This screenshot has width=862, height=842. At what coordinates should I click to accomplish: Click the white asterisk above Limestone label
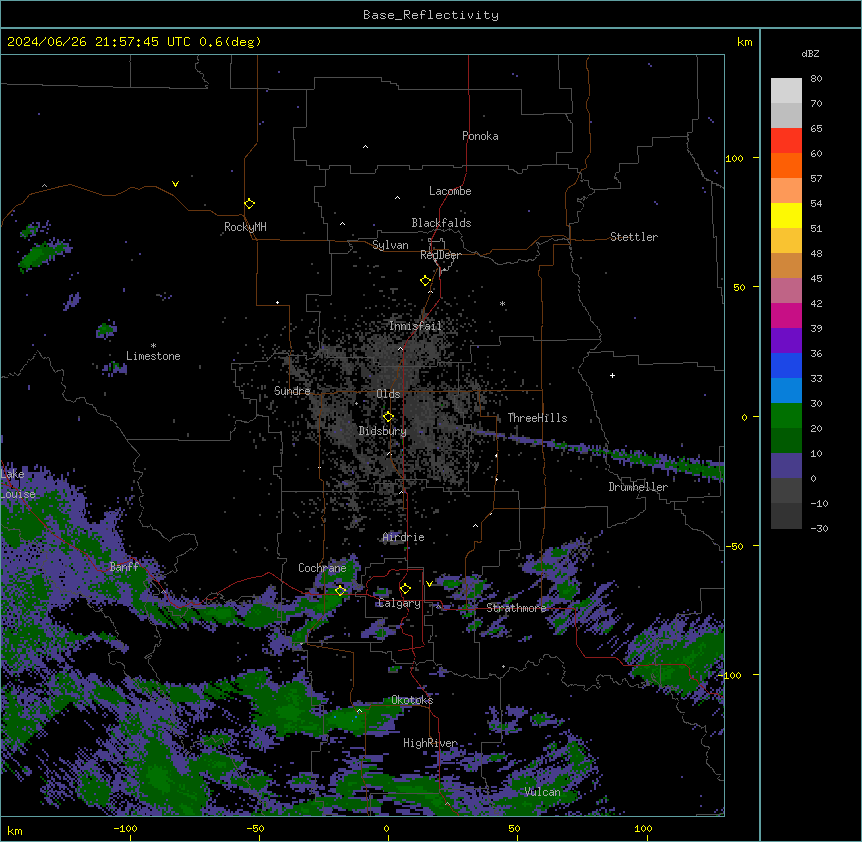[x=153, y=346]
